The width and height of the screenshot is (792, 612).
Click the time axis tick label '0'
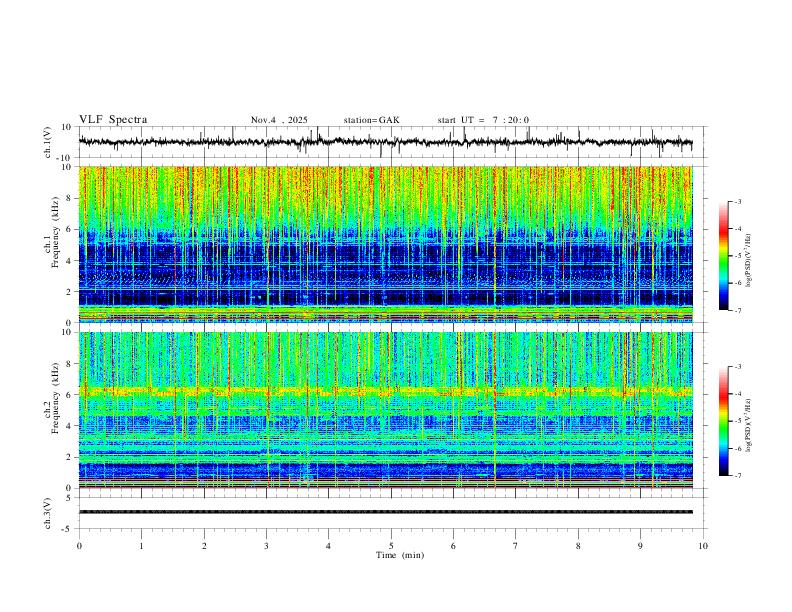click(x=79, y=546)
